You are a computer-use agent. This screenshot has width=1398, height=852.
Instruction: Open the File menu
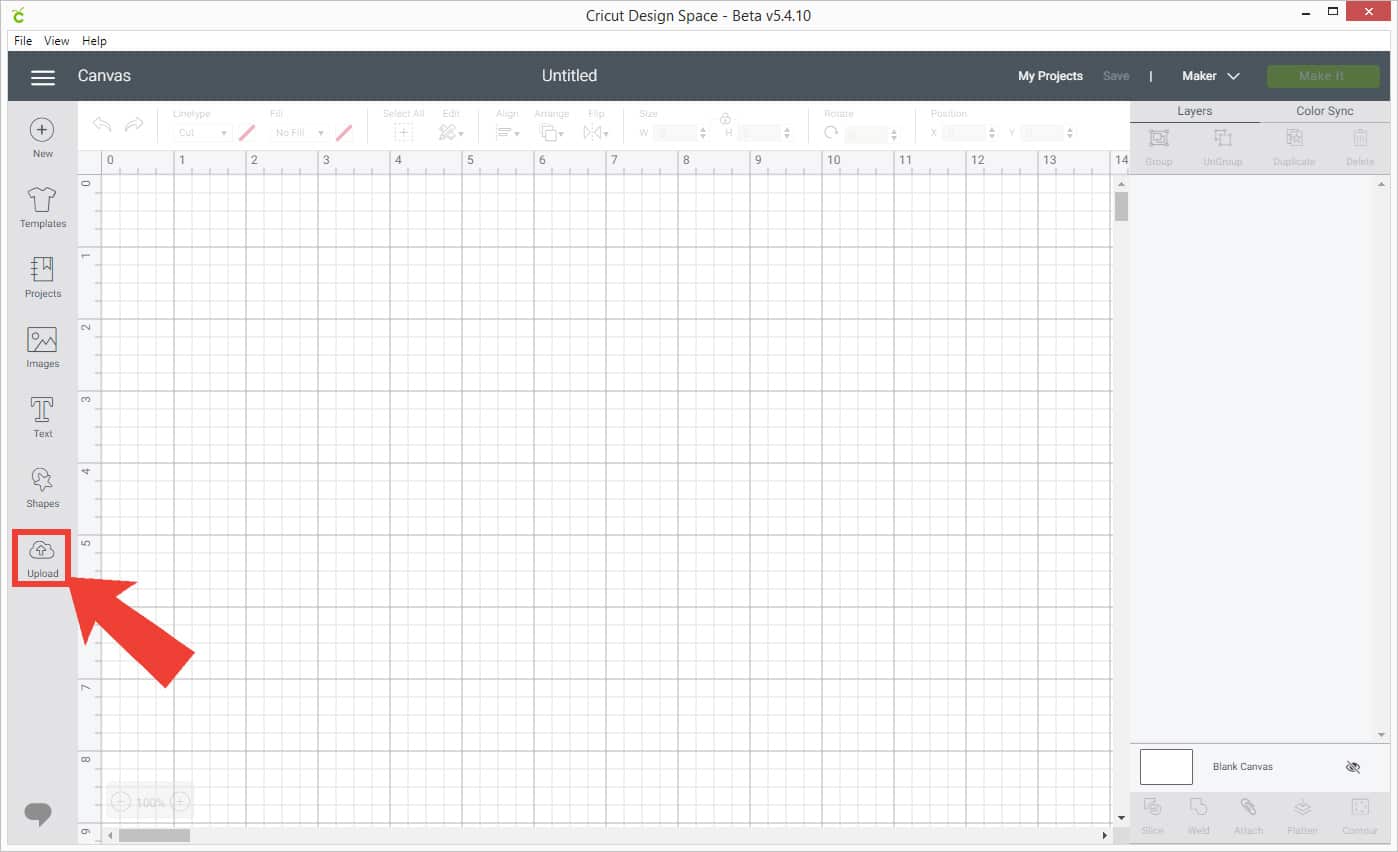[23, 41]
